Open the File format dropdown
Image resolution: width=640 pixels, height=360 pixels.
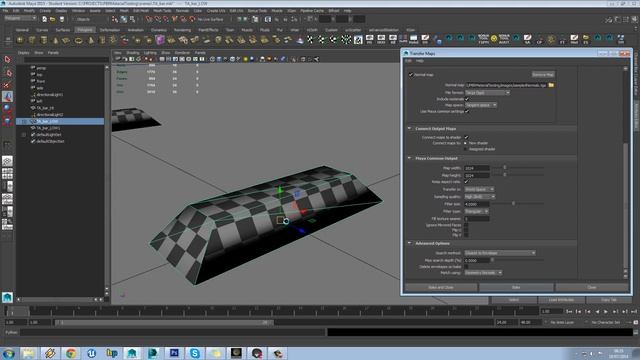[x=487, y=93]
